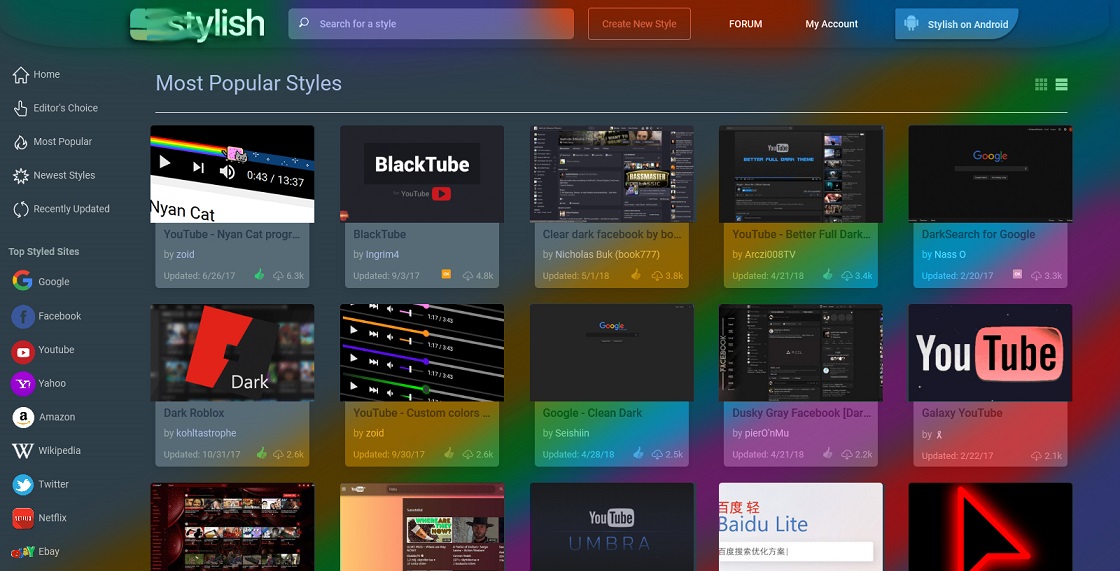Switch to grid view icon
Viewport: 1120px width, 571px height.
point(1041,84)
